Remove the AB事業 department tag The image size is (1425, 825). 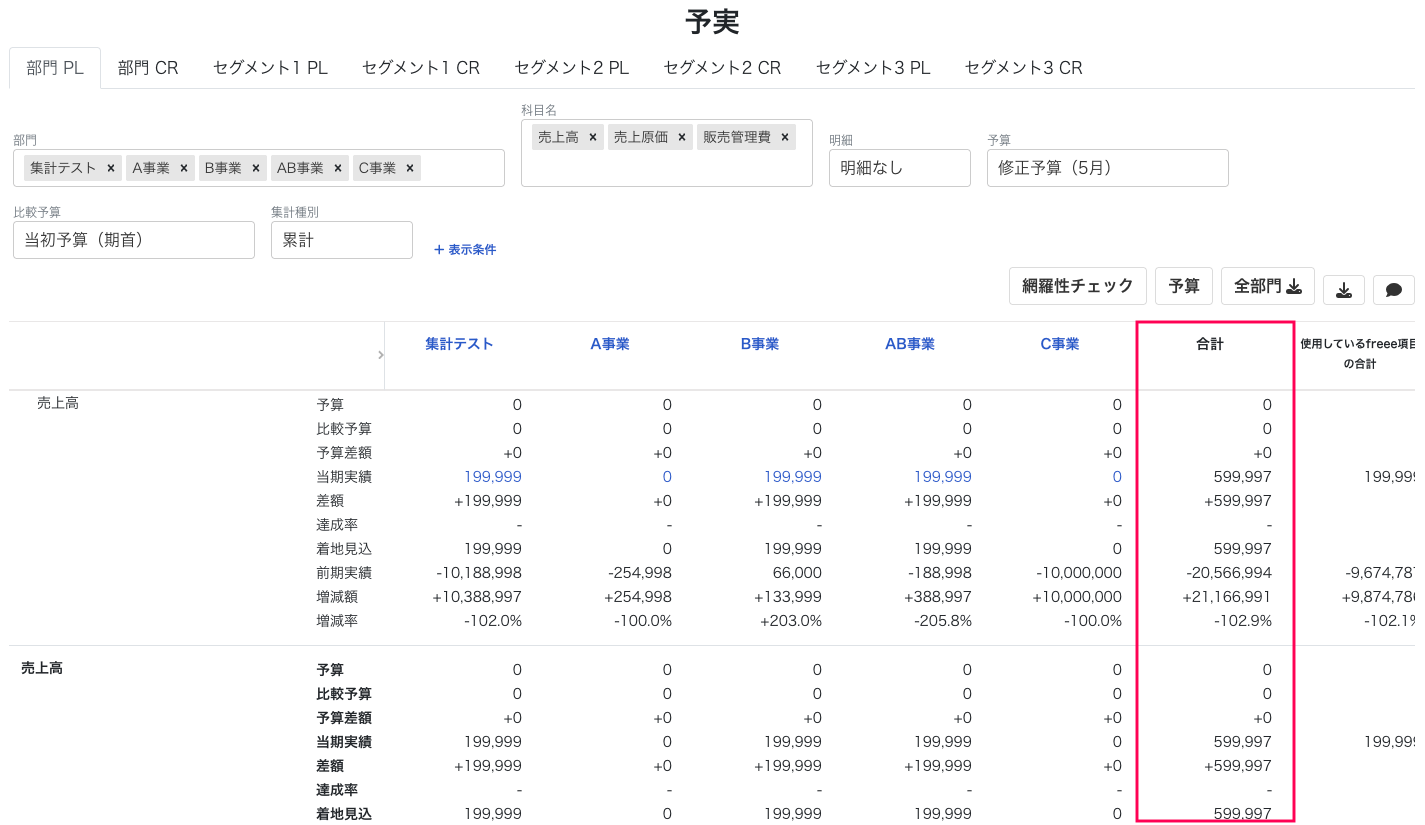(338, 168)
